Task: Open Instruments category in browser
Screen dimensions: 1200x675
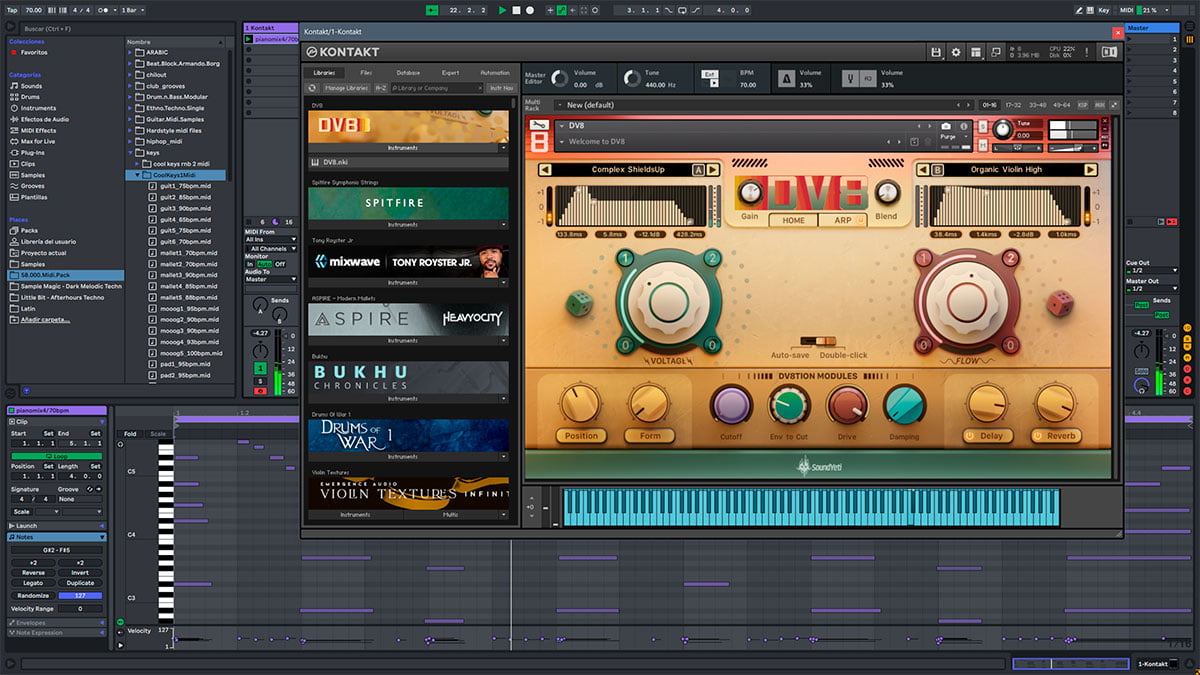Action: point(38,108)
